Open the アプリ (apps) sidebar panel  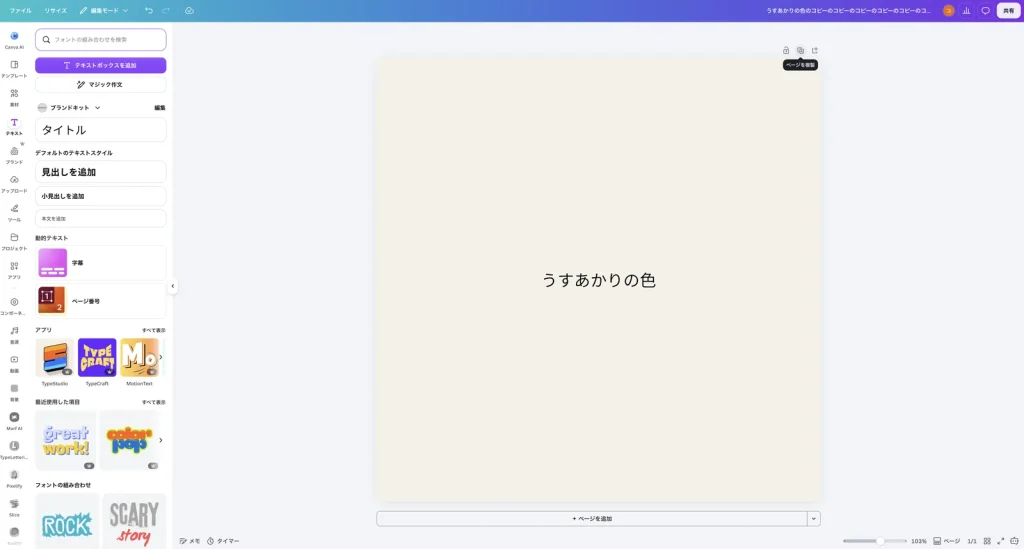tap(14, 270)
